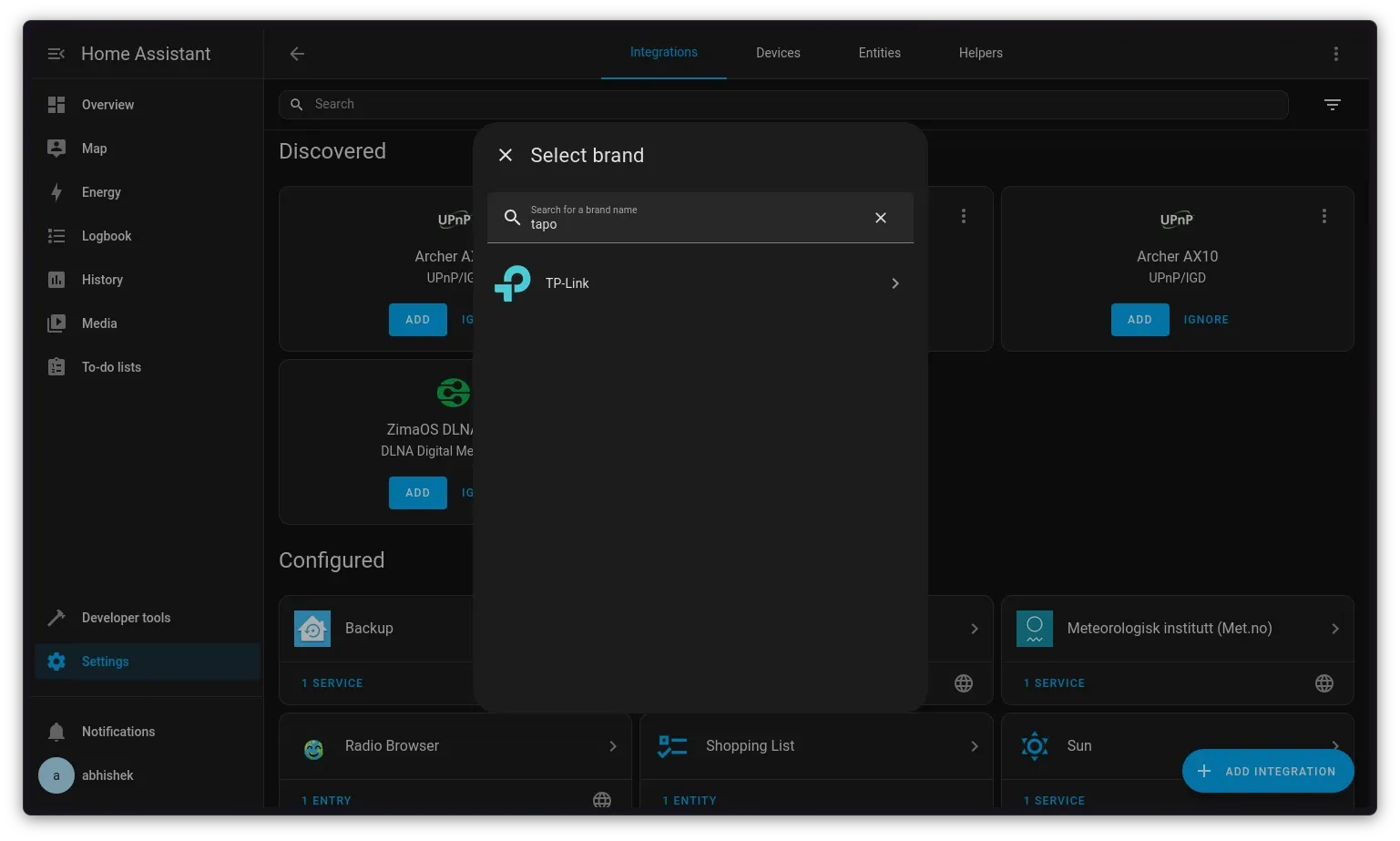Open the TP-Link brand logo in dialog
1400x841 pixels.
click(x=512, y=283)
